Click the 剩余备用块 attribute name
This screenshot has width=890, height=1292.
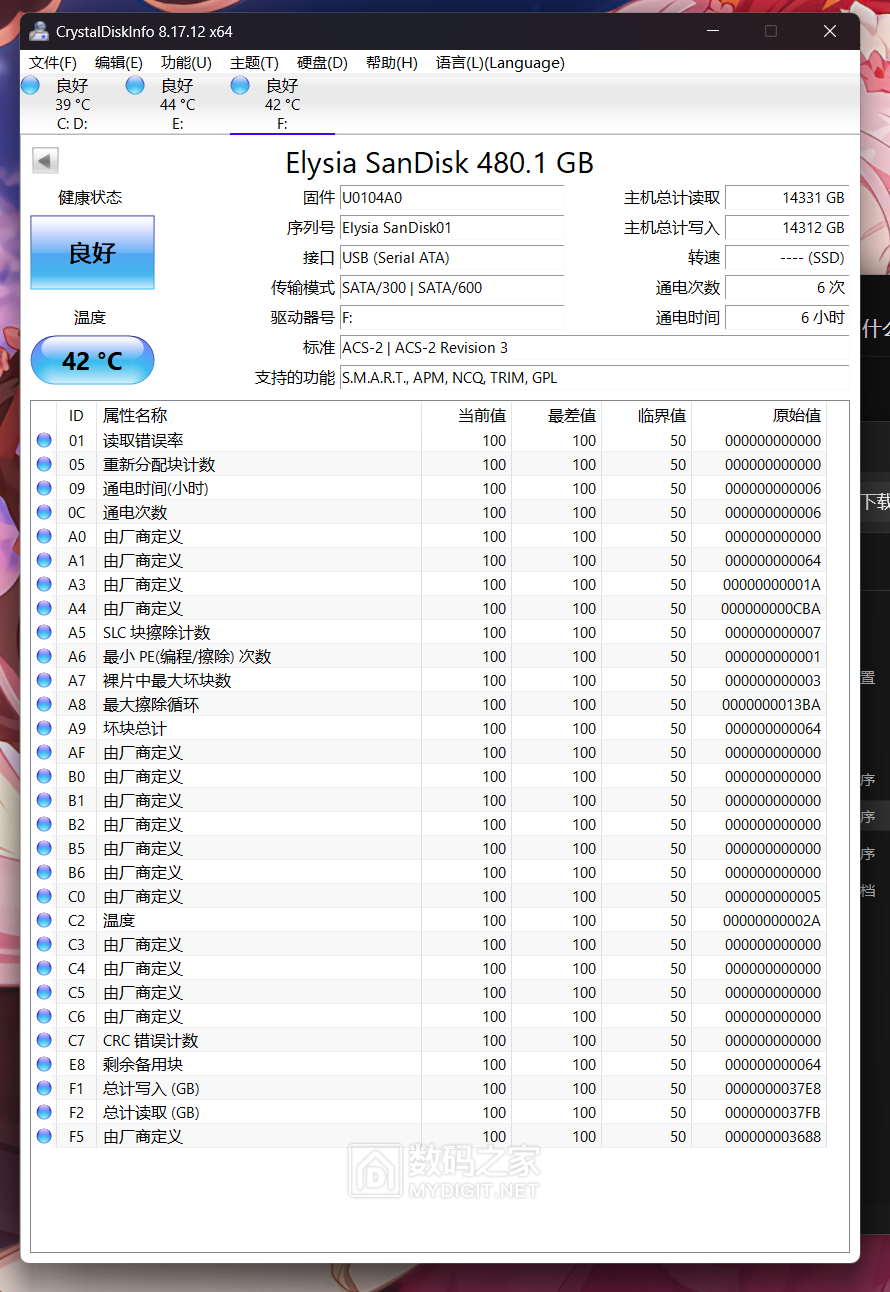(143, 1064)
